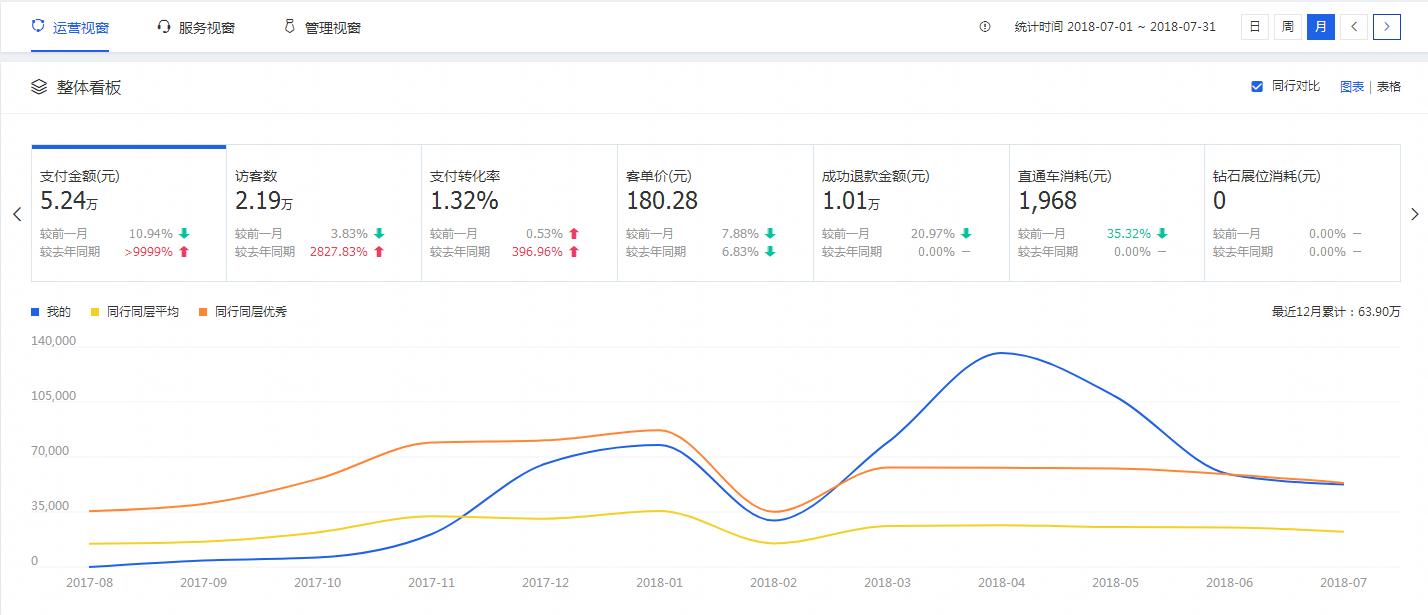The height and width of the screenshot is (615, 1428).
Task: Go to previous period with left chevron
Action: click(1354, 27)
